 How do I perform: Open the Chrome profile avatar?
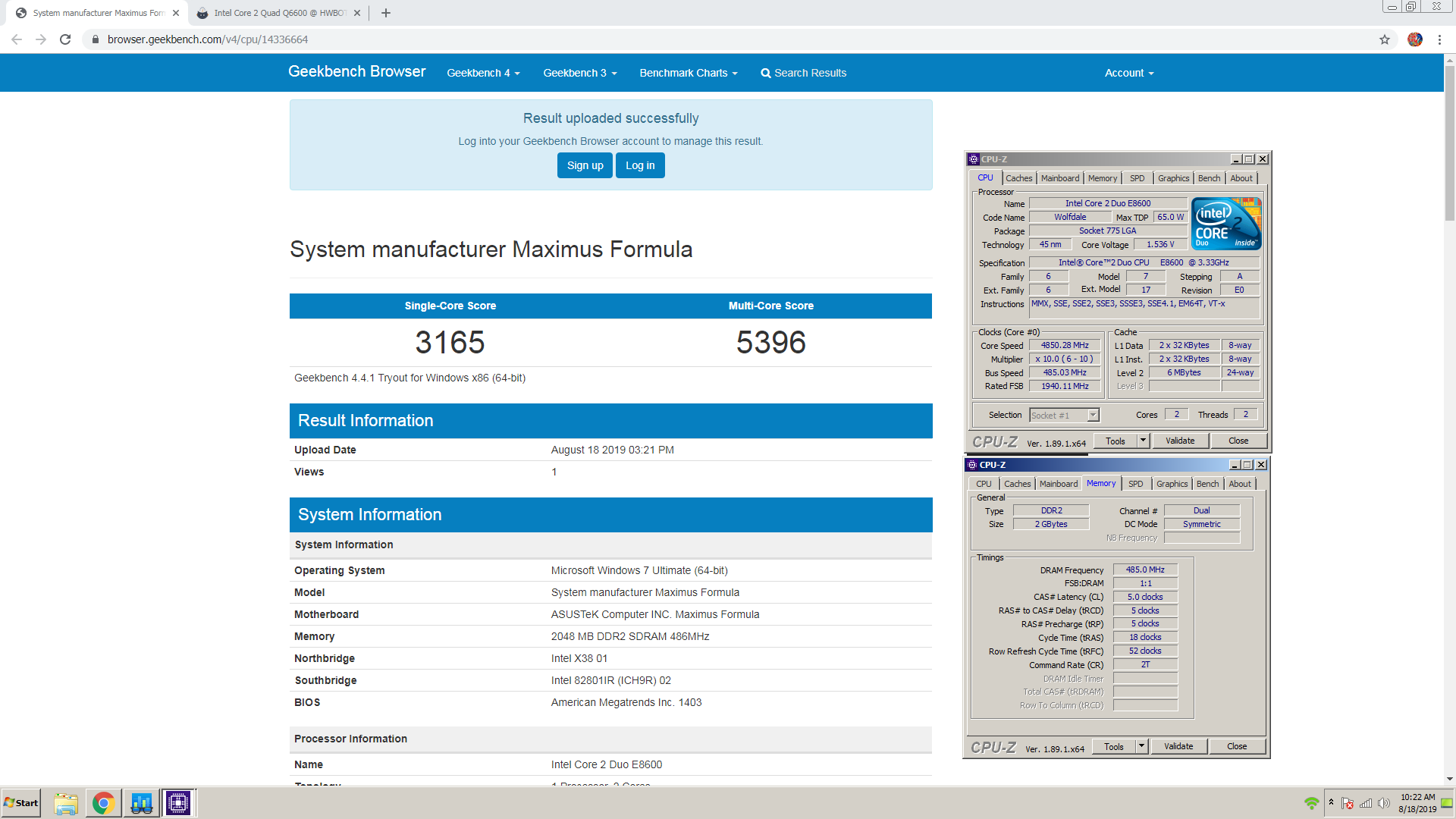pos(1415,39)
